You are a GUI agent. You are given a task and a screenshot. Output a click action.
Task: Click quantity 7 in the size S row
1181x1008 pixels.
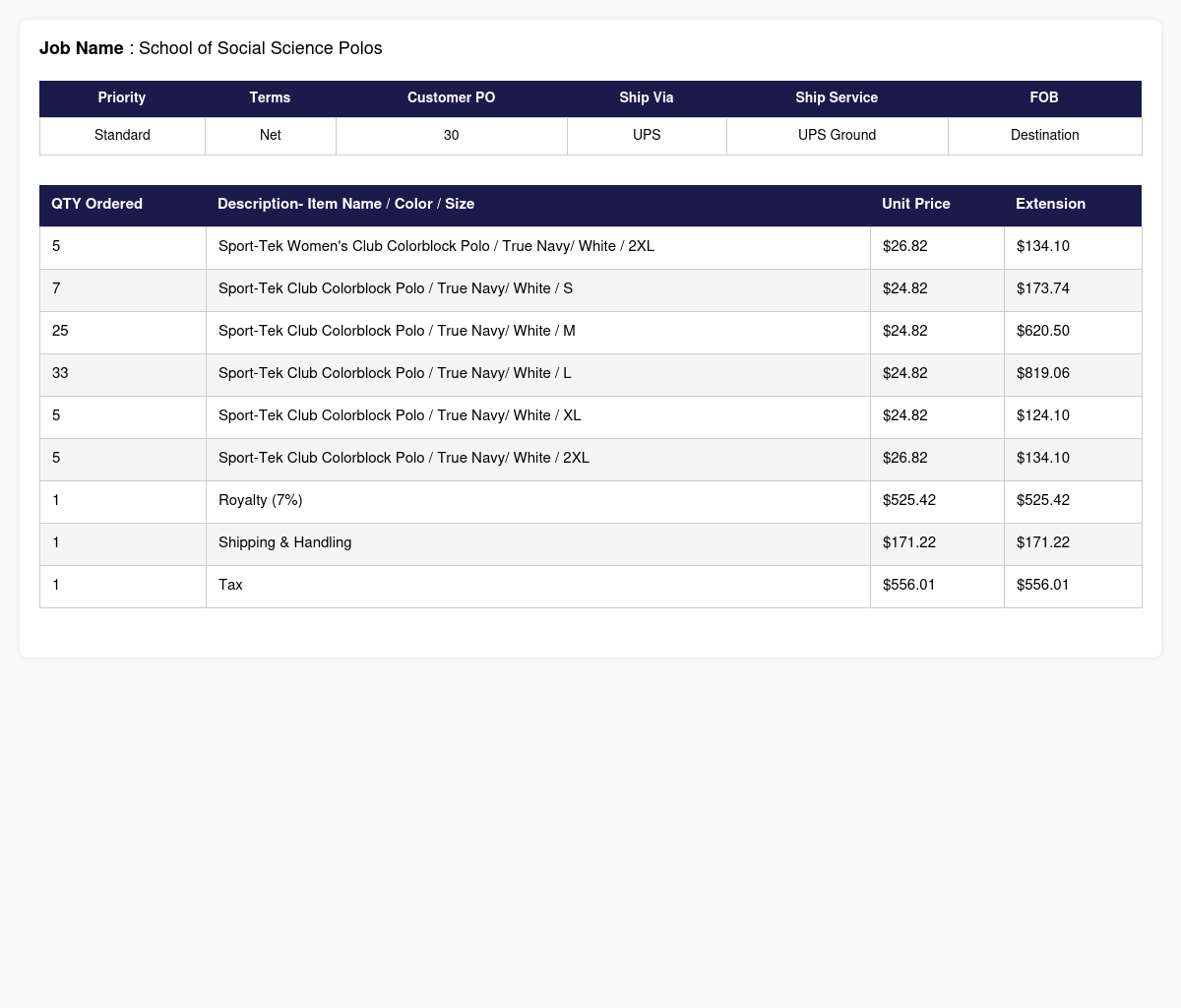tap(123, 289)
